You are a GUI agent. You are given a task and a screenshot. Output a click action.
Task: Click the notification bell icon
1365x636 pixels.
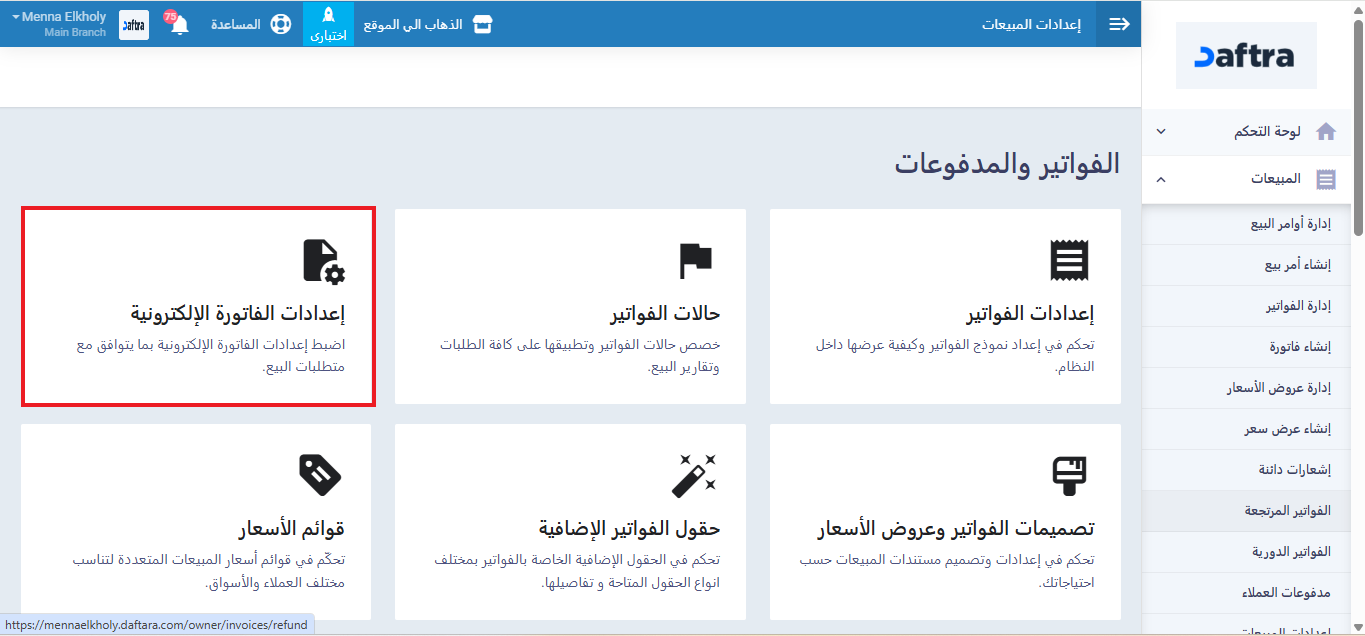(x=179, y=25)
